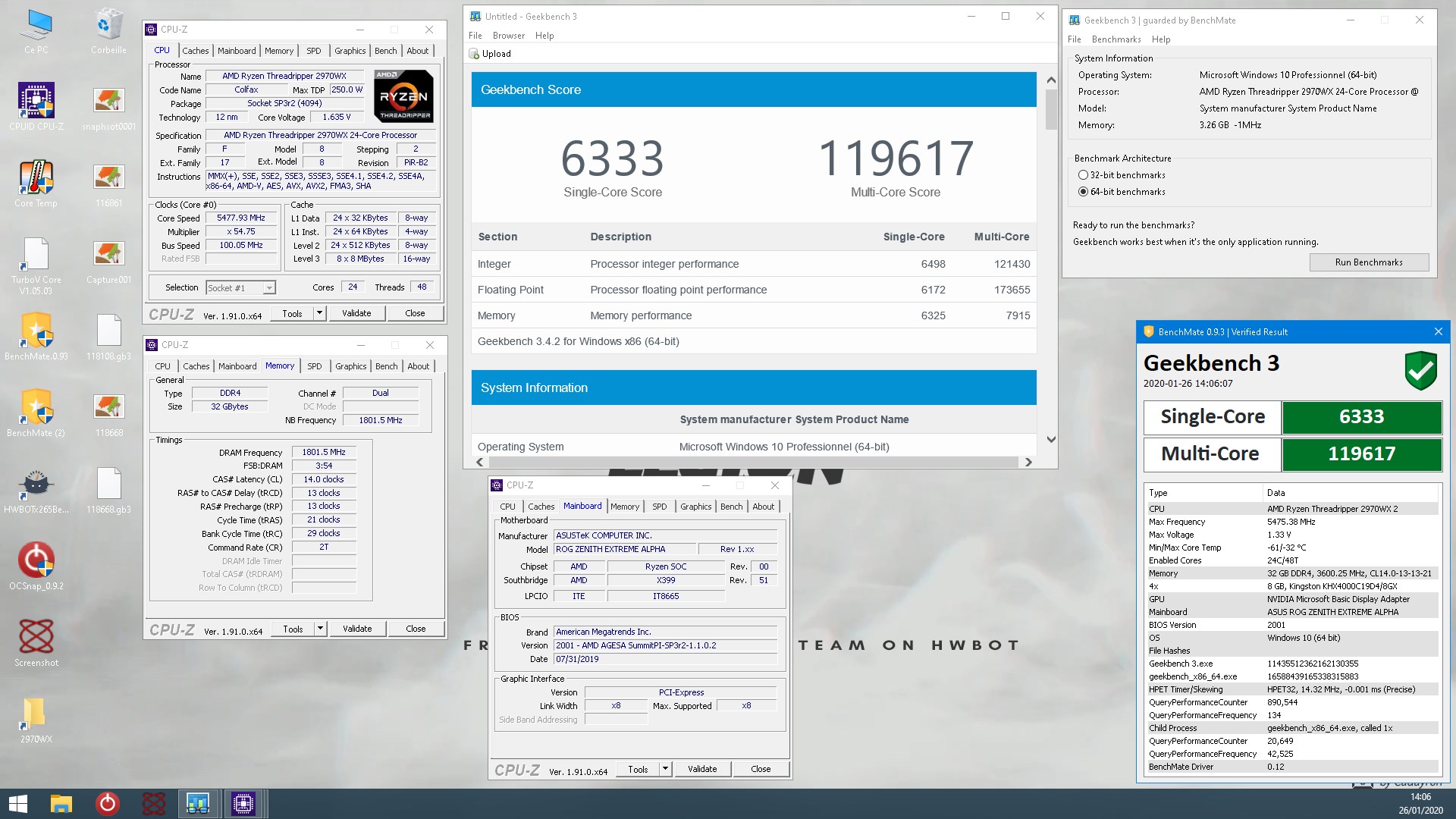Click the Screenshot tool icon in taskbar
Viewport: 1456px width, 819px height.
point(153,804)
